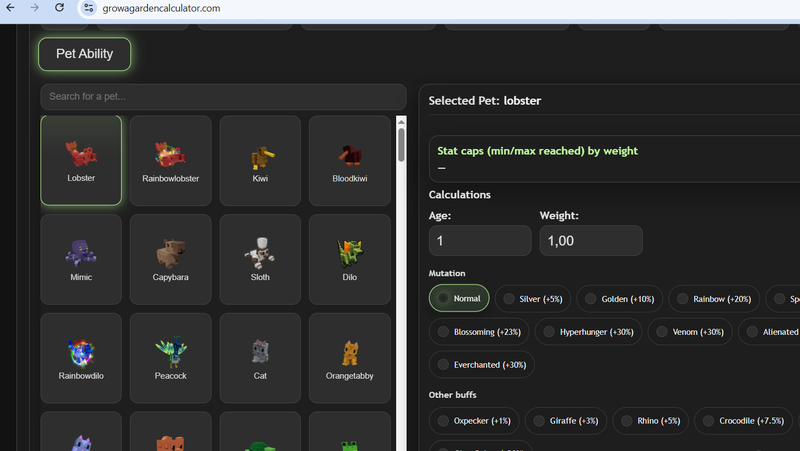Viewport: 800px width, 451px height.
Task: Open site information icon in address bar
Action: [x=89, y=8]
